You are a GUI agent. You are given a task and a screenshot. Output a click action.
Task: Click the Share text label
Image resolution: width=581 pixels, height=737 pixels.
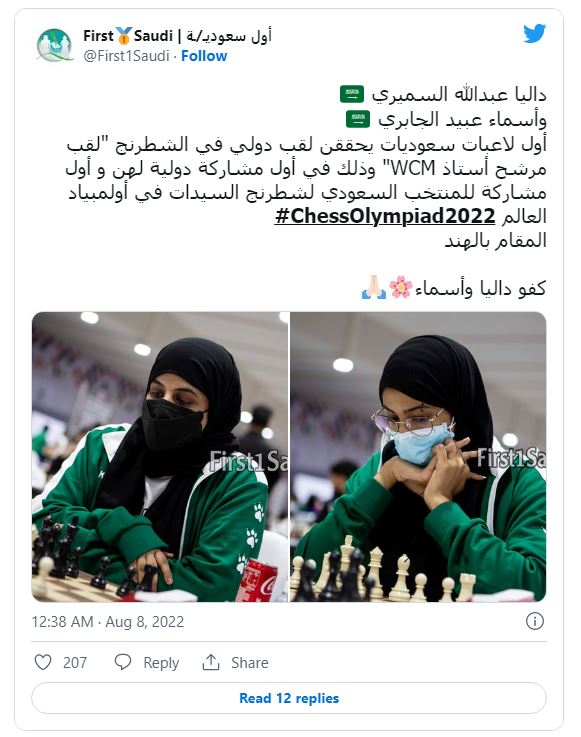tap(250, 663)
